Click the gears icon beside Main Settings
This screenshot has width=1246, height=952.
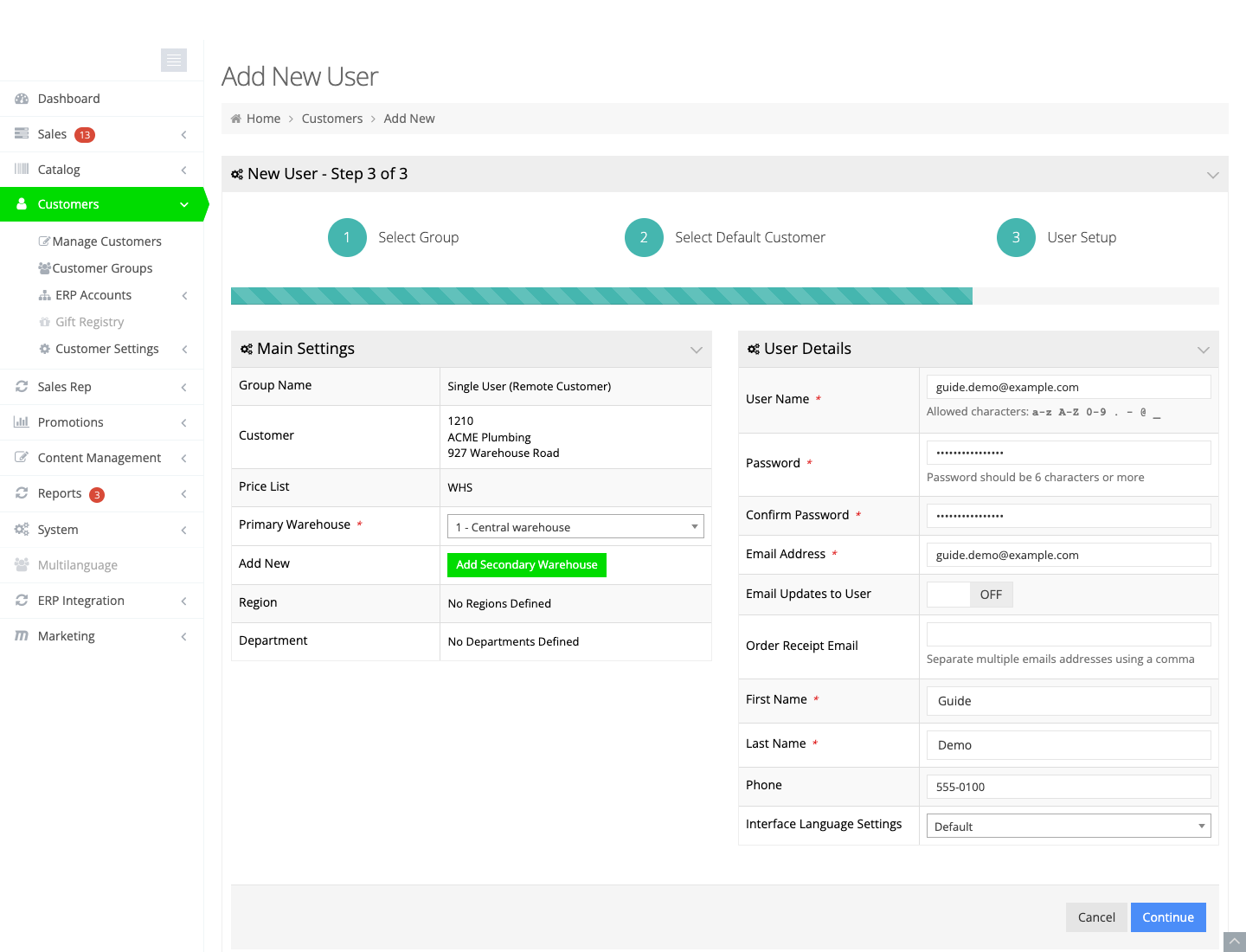click(x=247, y=349)
